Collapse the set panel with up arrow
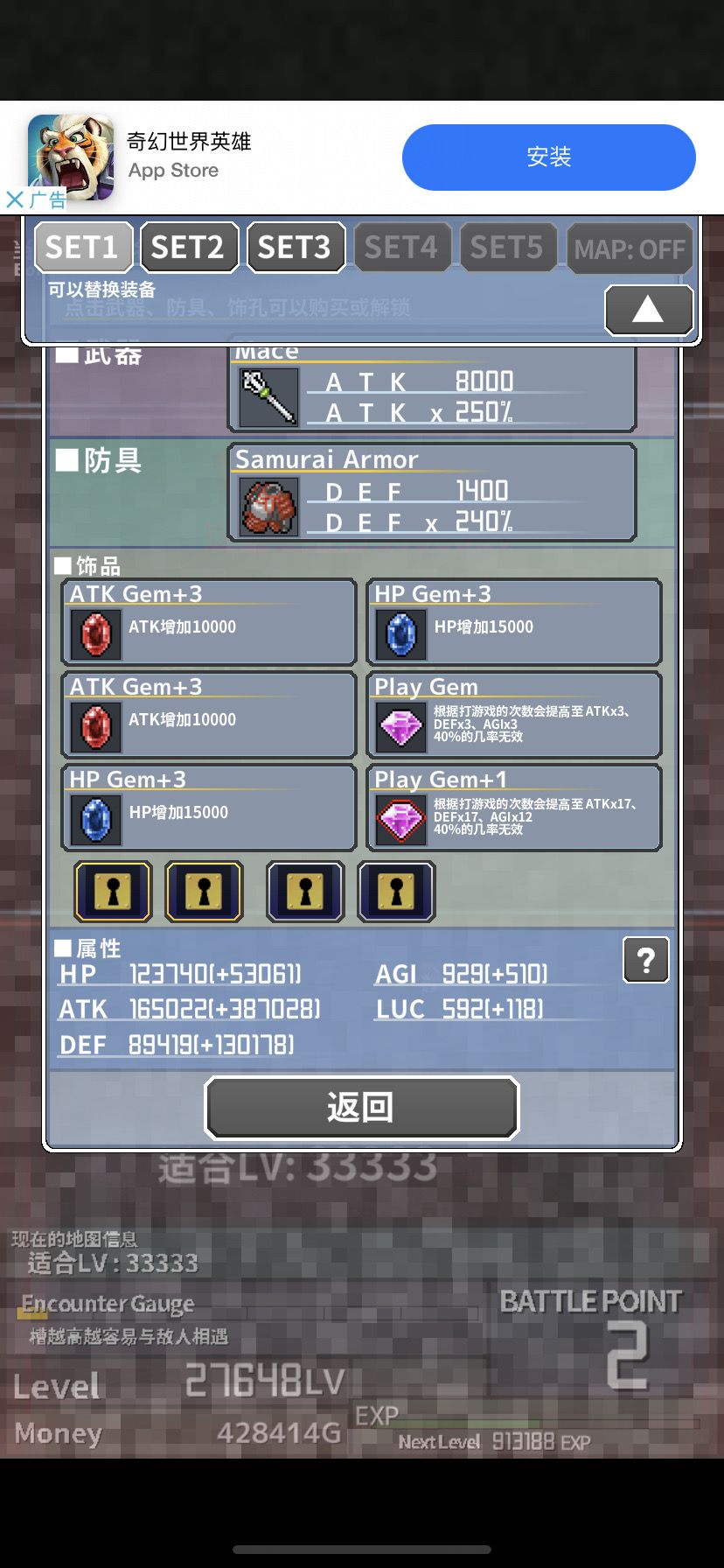This screenshot has width=724, height=1568. 648,309
